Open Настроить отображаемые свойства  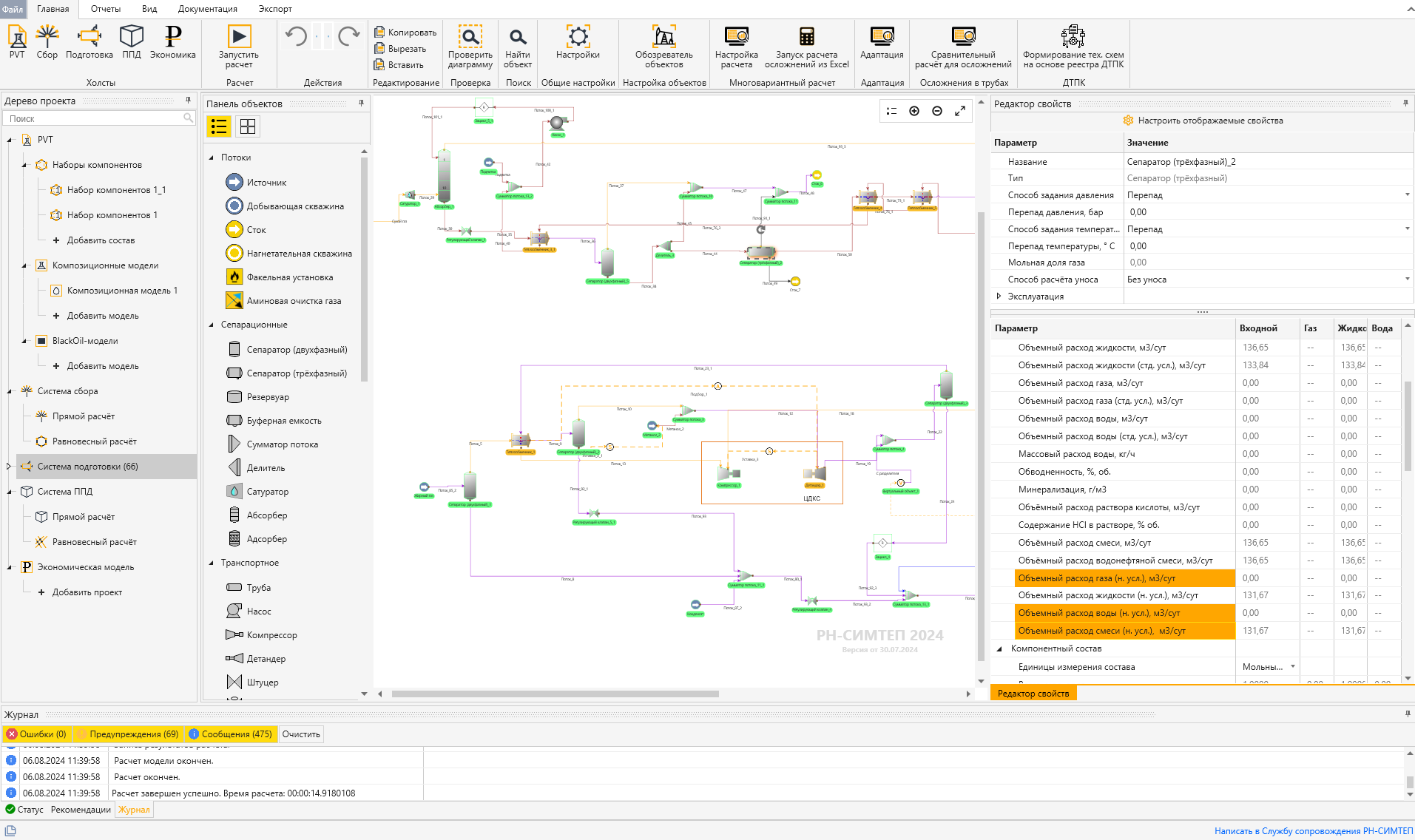point(1203,121)
